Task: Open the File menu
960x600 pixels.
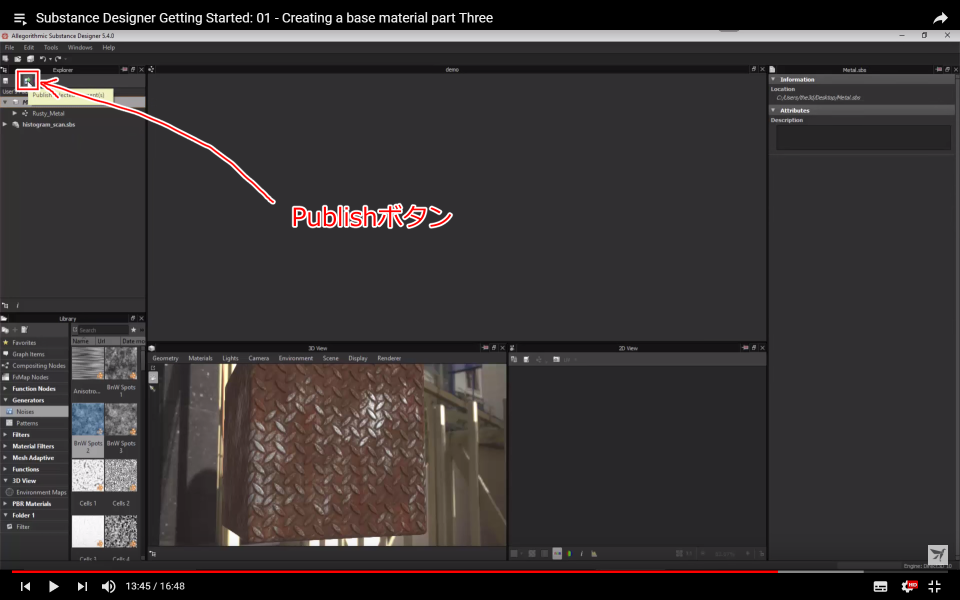Action: (9, 47)
